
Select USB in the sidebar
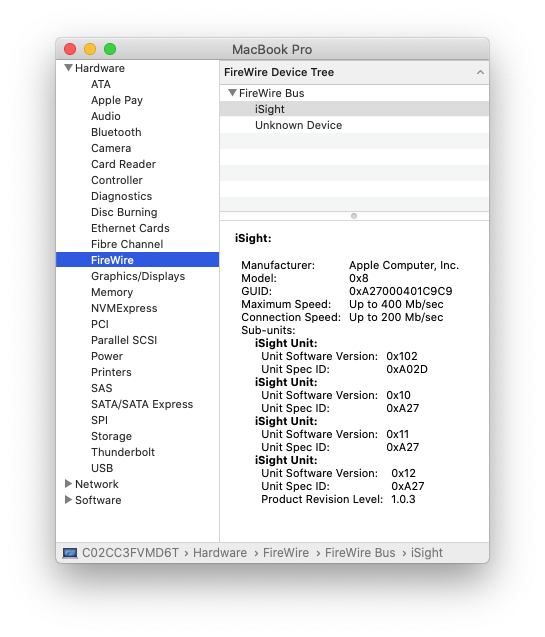coord(102,468)
